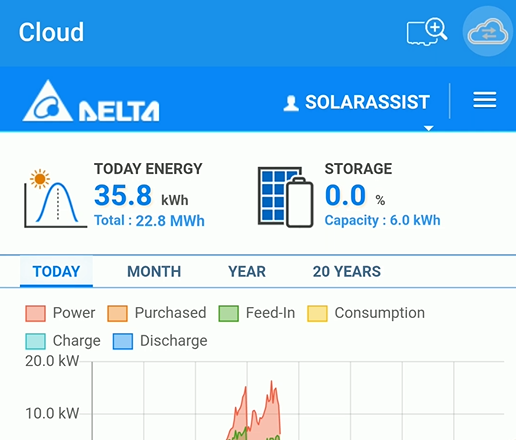This screenshot has height=440, width=516.
Task: Toggle the Power series in legend
Action: coord(60,313)
